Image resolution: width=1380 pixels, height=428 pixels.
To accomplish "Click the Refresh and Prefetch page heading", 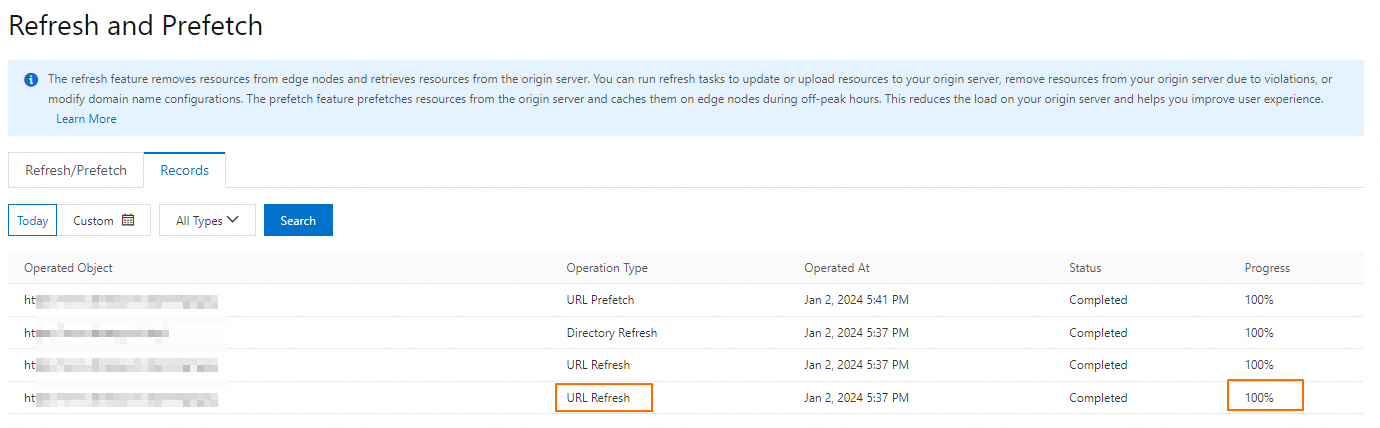I will (136, 26).
